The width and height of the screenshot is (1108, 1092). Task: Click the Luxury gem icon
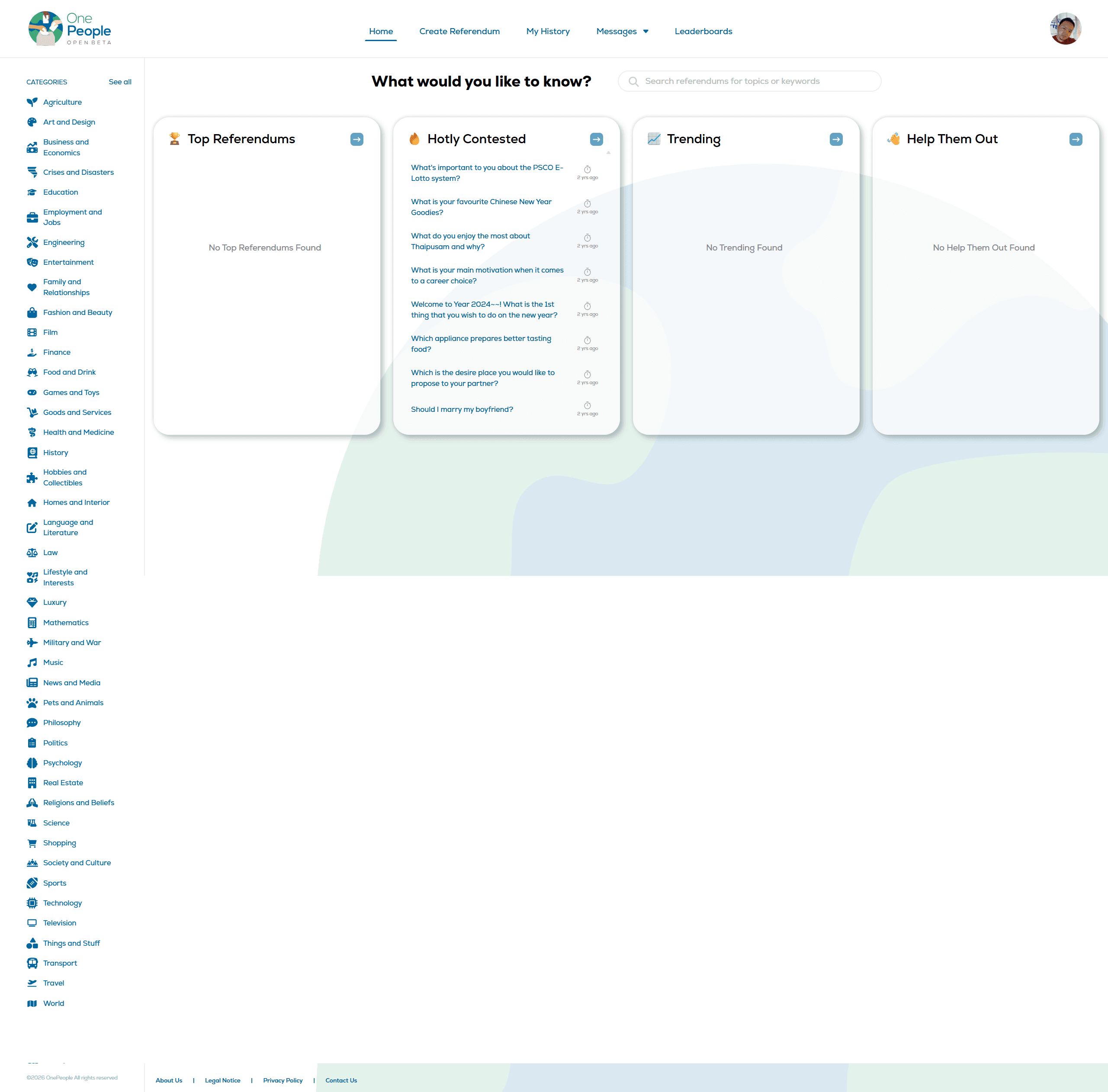click(x=32, y=602)
